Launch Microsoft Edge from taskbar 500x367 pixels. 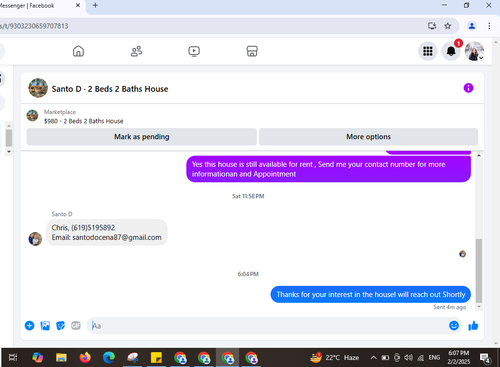109,358
